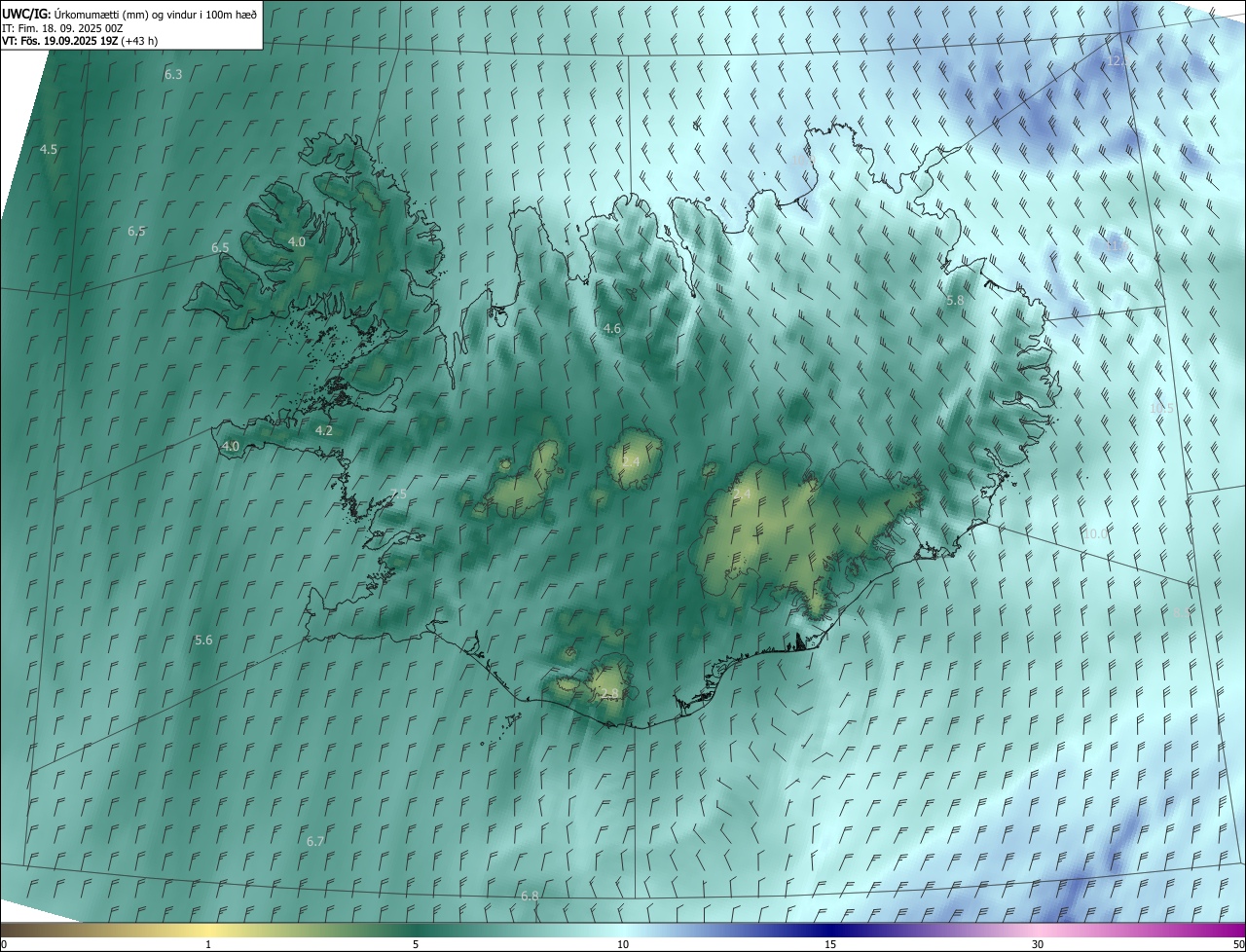Click the 5.8 value in east Iceland

coord(955,301)
